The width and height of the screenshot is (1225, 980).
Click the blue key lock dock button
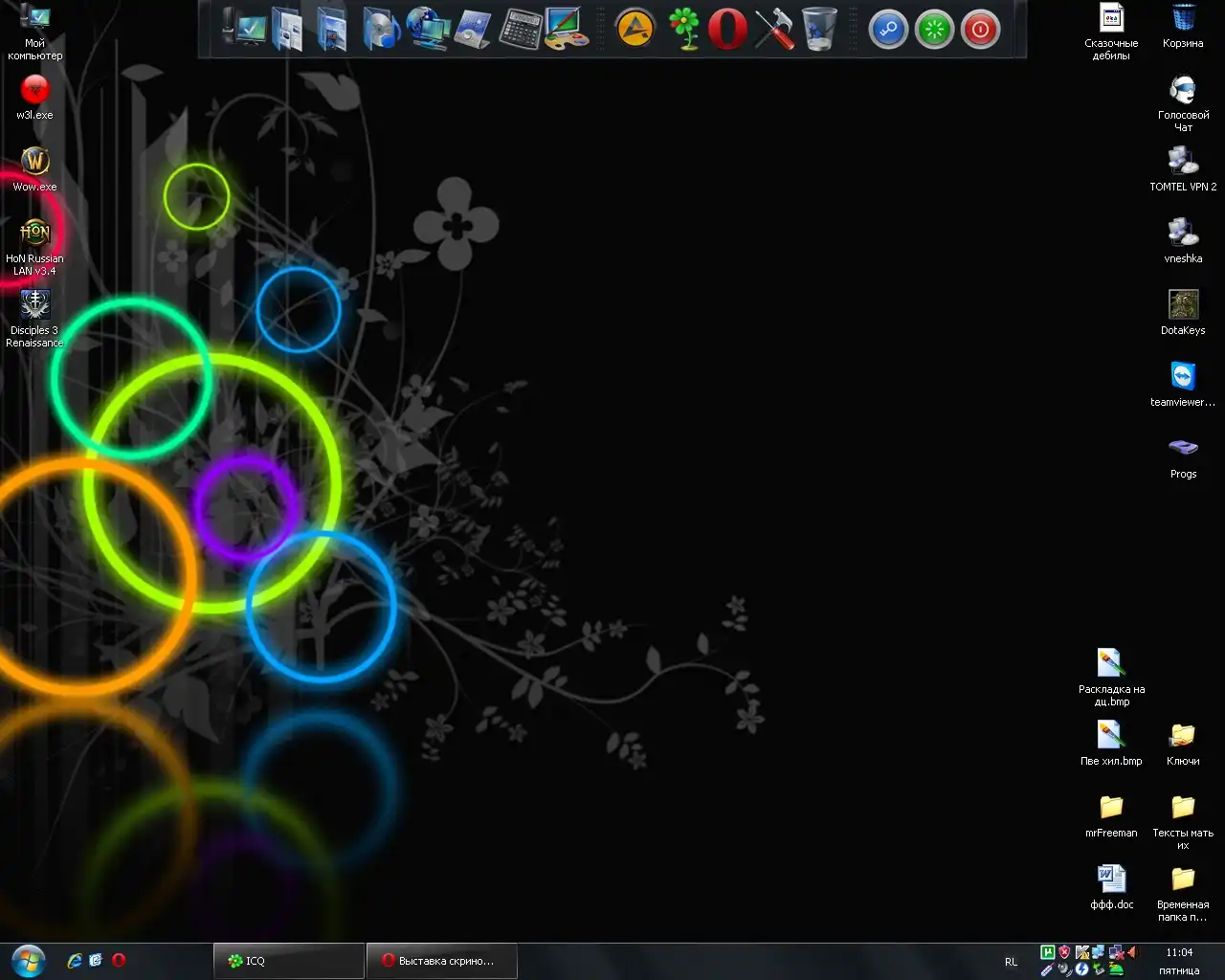pyautogui.click(x=888, y=30)
